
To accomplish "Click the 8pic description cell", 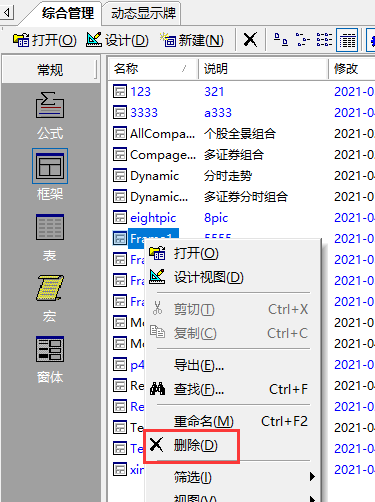I will coord(216,218).
